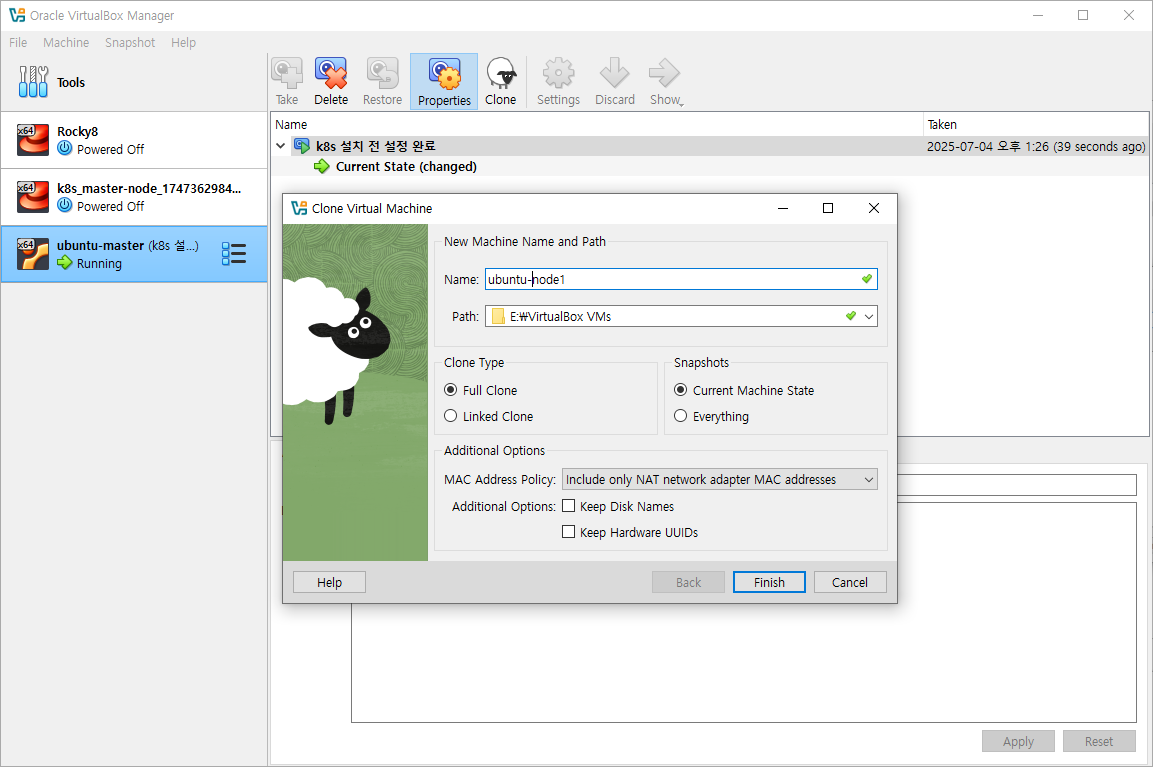Click the Reset button in snapshot pane

click(1099, 741)
